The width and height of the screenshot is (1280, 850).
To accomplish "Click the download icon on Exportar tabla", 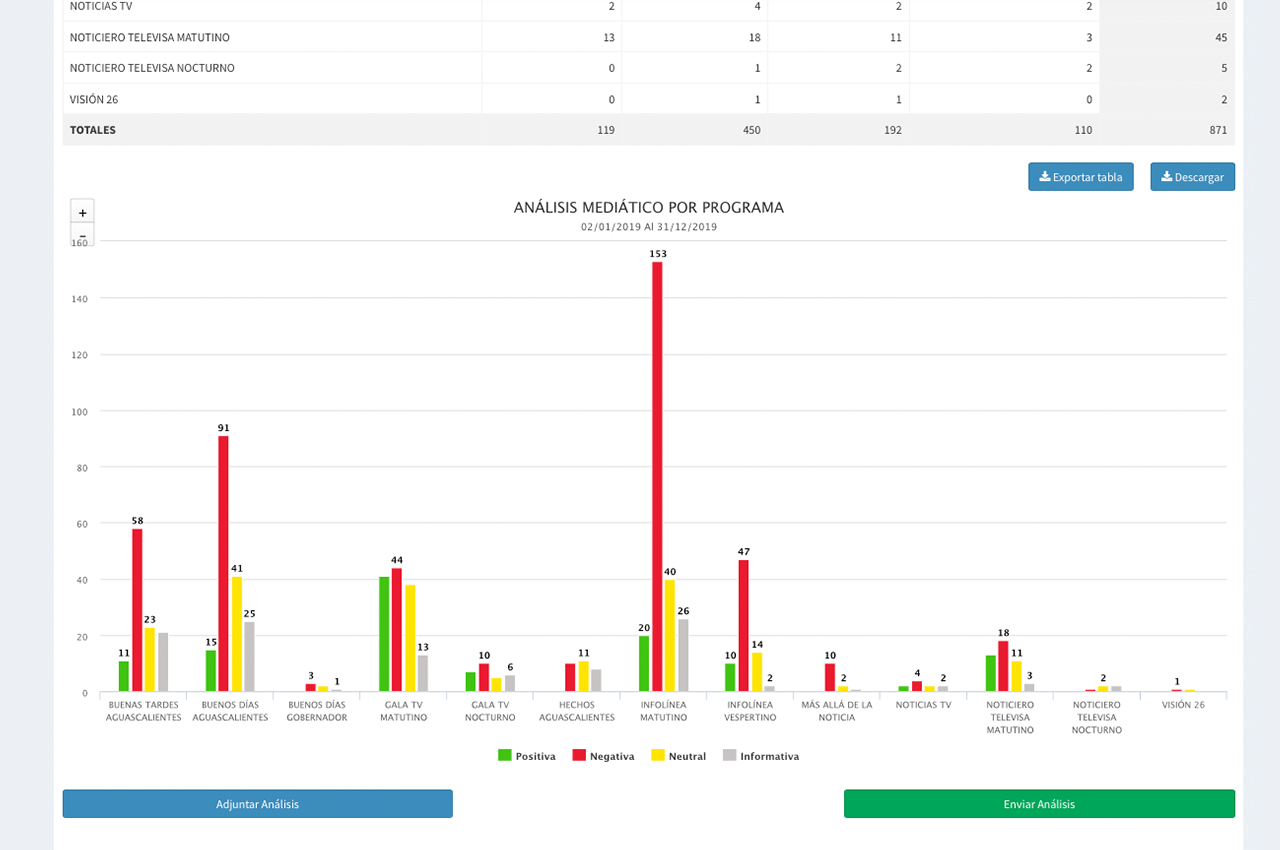I will (x=1045, y=177).
